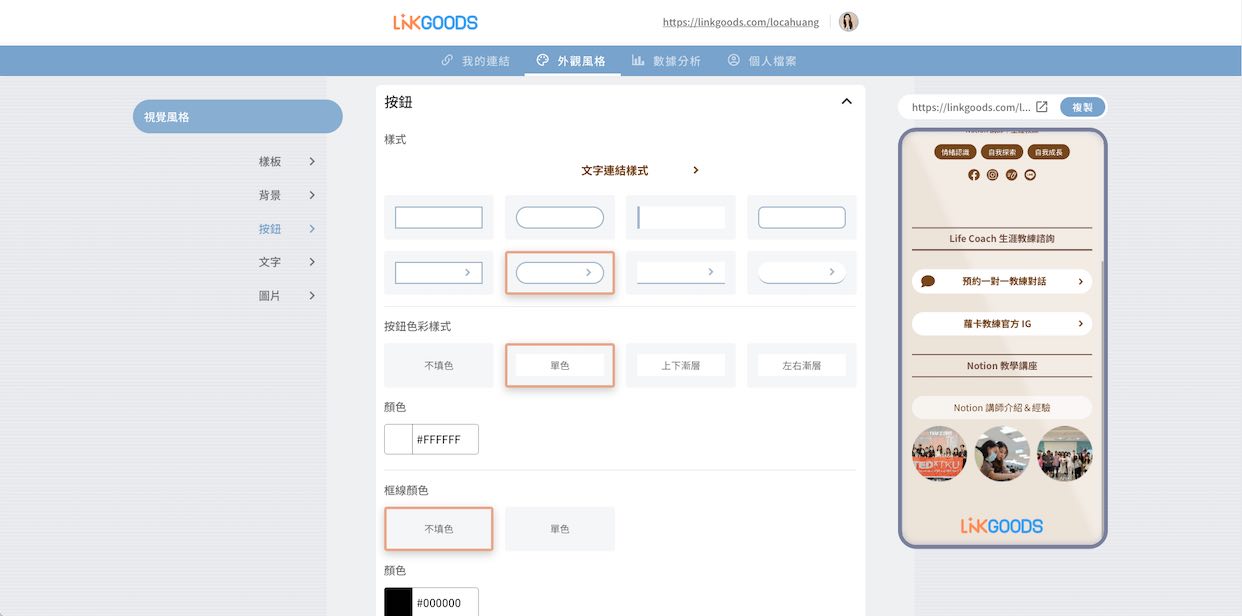Select shadowed pill with arrow style
This screenshot has height=616, width=1242.
pos(802,272)
